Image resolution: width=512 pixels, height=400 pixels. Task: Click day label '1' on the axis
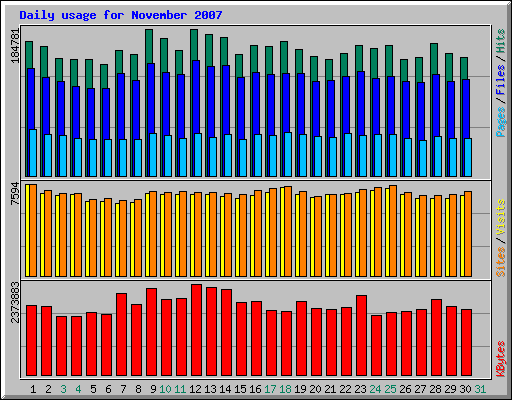point(33,389)
